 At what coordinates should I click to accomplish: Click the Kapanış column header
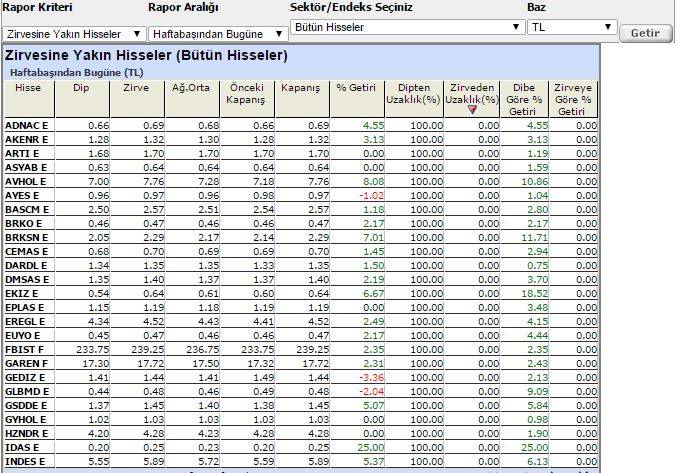301,88
